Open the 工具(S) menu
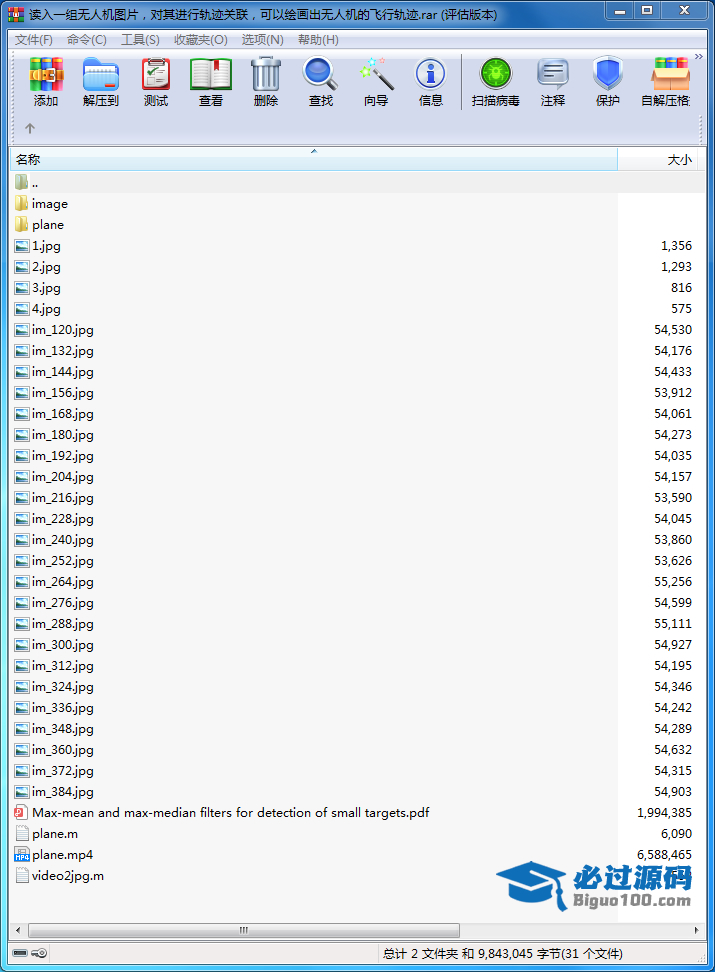715x972 pixels. [140, 40]
